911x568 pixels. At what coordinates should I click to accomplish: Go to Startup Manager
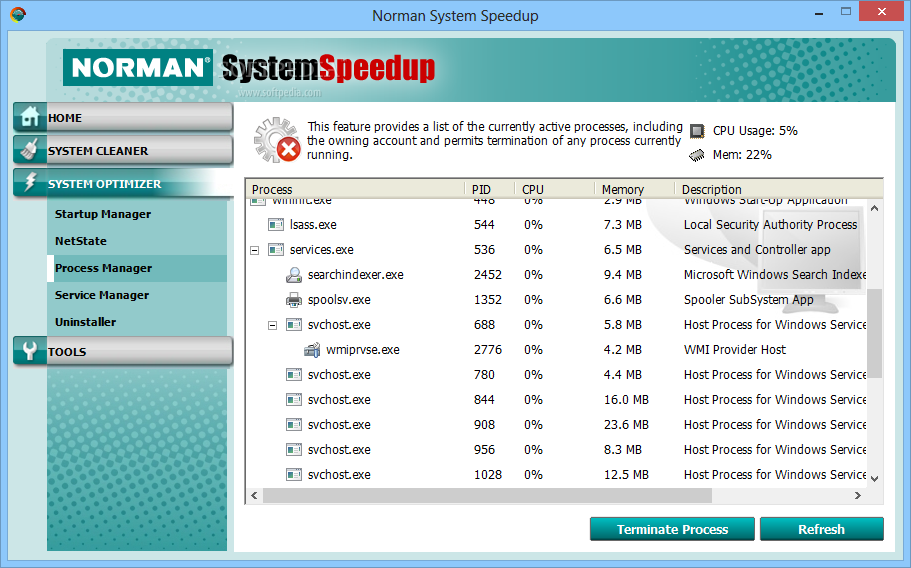coord(103,214)
